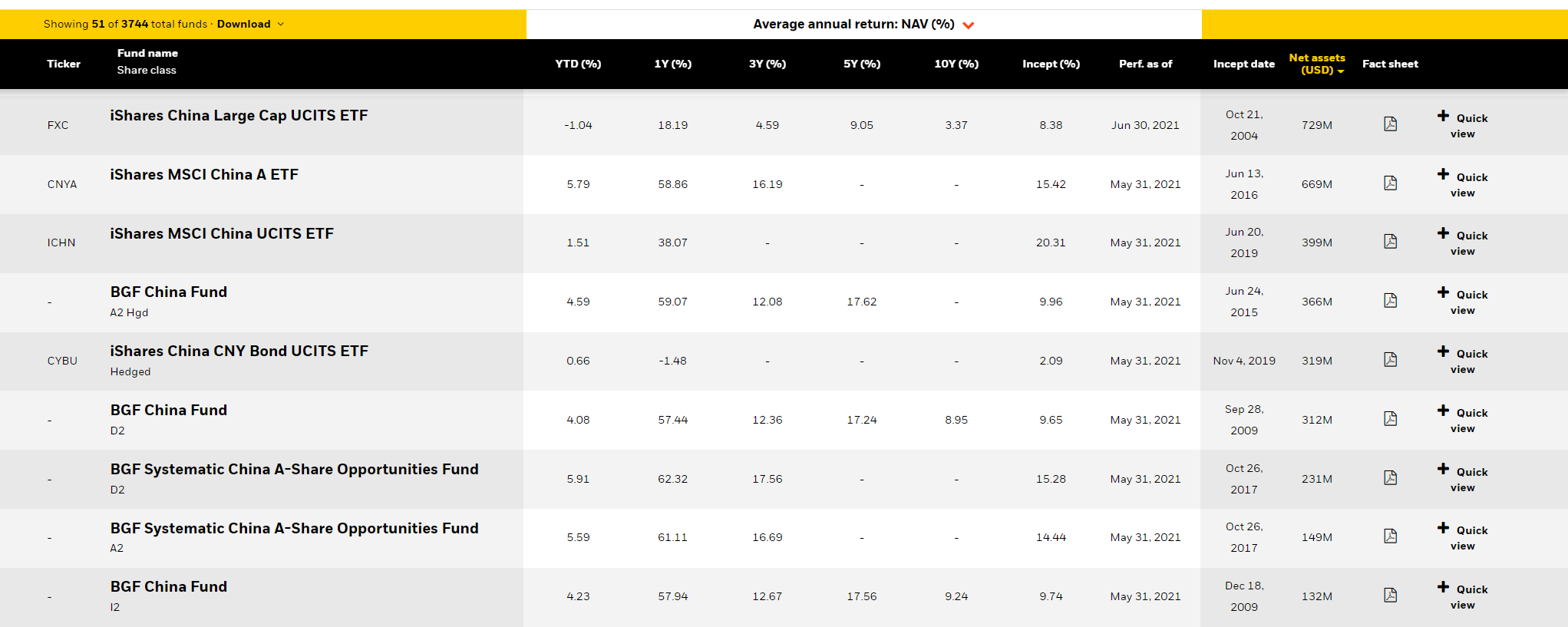The image size is (1568, 627).
Task: Click the Incept date column header
Action: [1243, 64]
